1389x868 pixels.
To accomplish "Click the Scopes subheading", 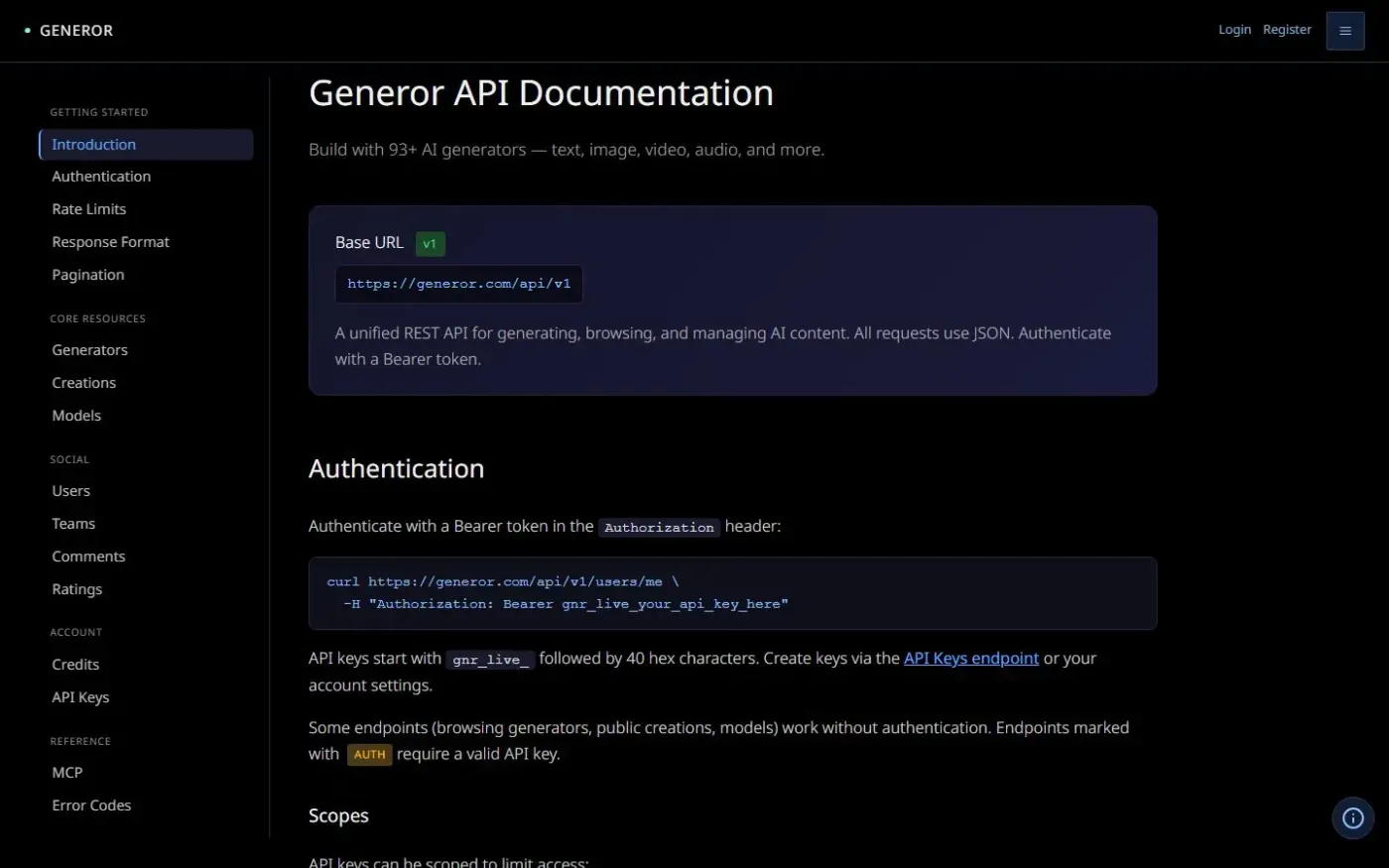I will tap(338, 815).
